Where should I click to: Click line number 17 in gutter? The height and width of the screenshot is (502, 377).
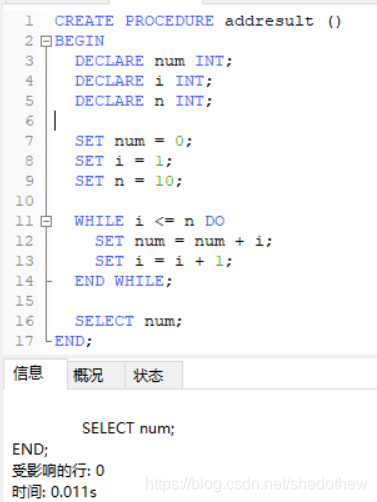pyautogui.click(x=25, y=341)
